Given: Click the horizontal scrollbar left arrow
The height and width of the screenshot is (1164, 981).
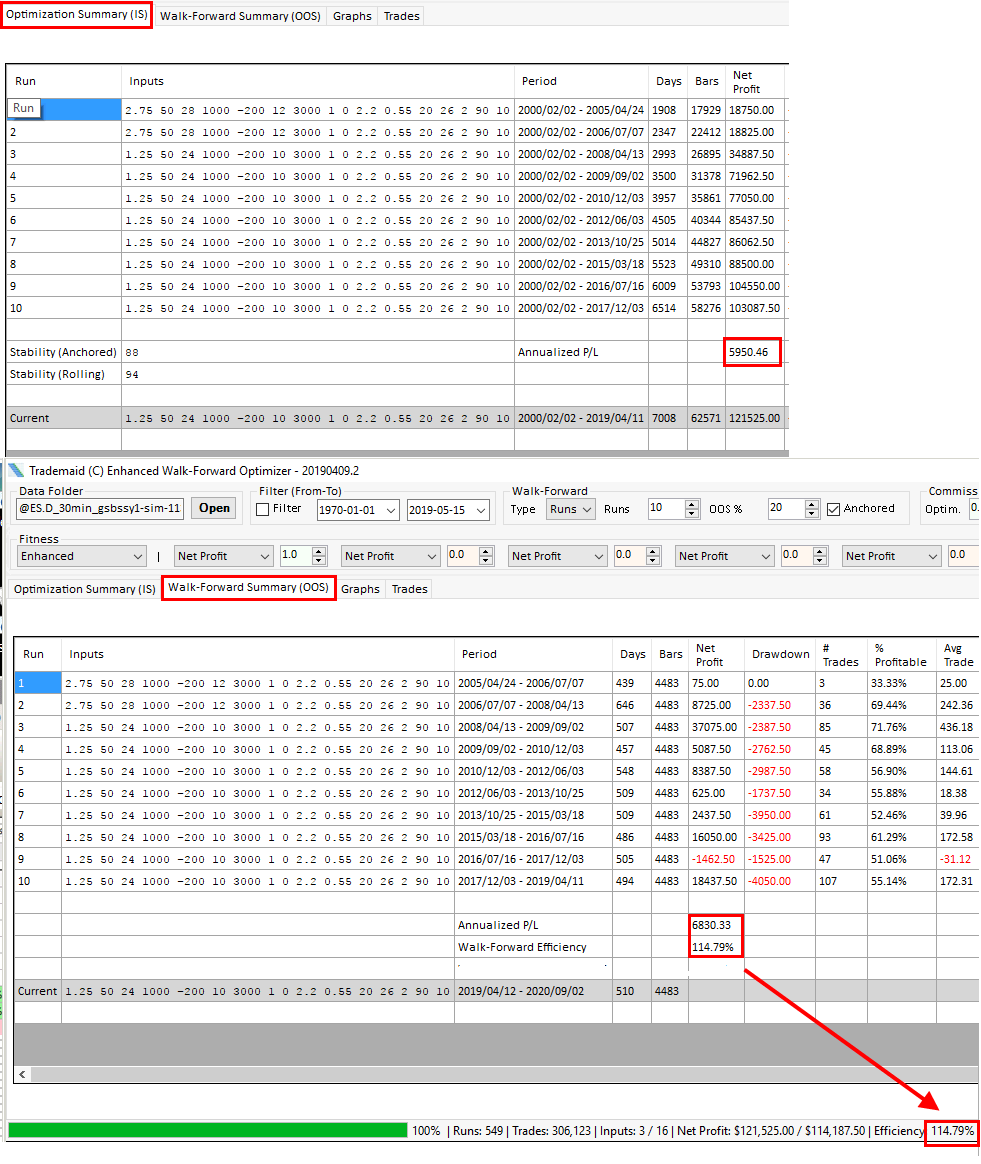Looking at the screenshot, I should [22, 1074].
